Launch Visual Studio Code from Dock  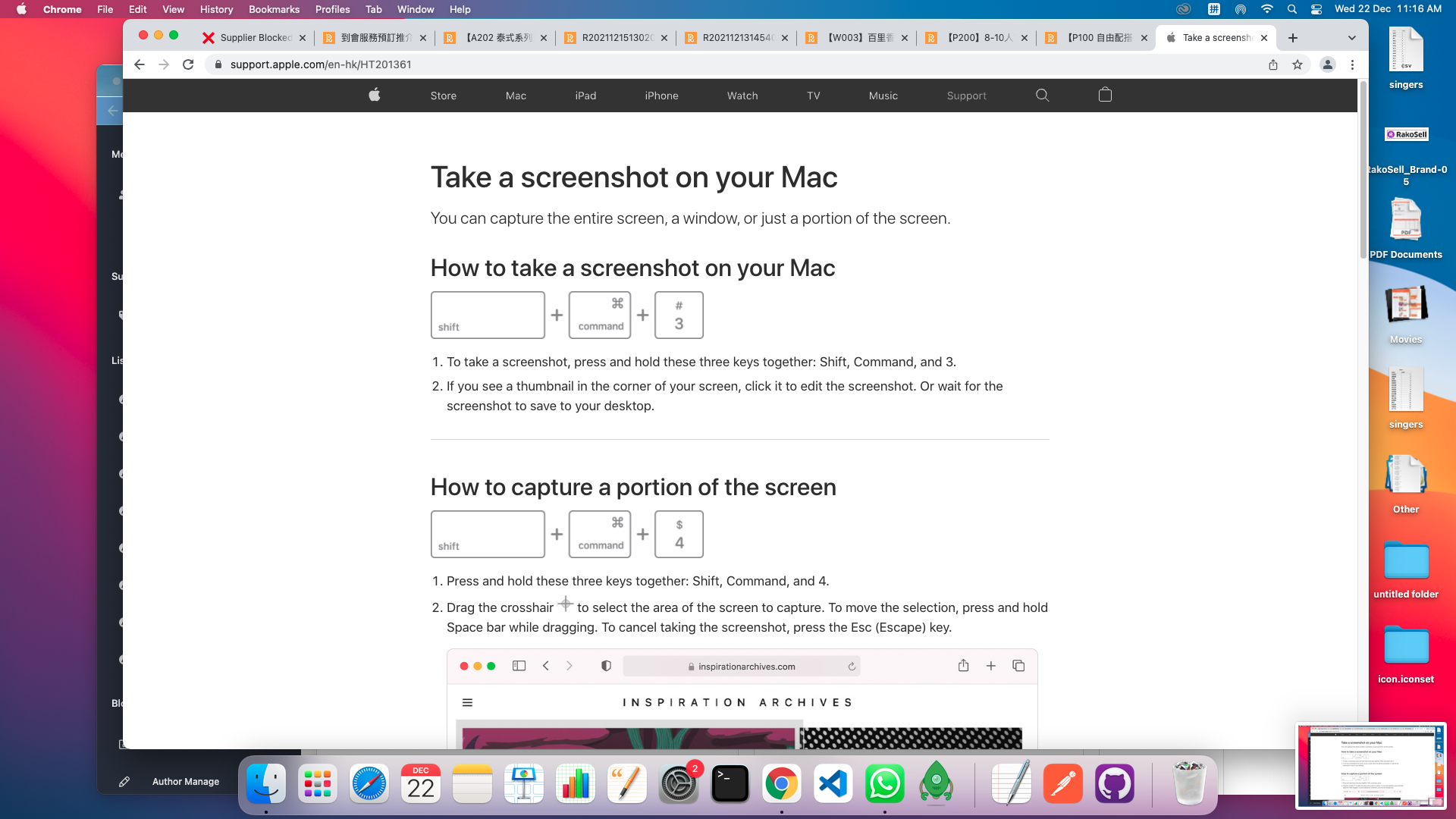pyautogui.click(x=833, y=783)
